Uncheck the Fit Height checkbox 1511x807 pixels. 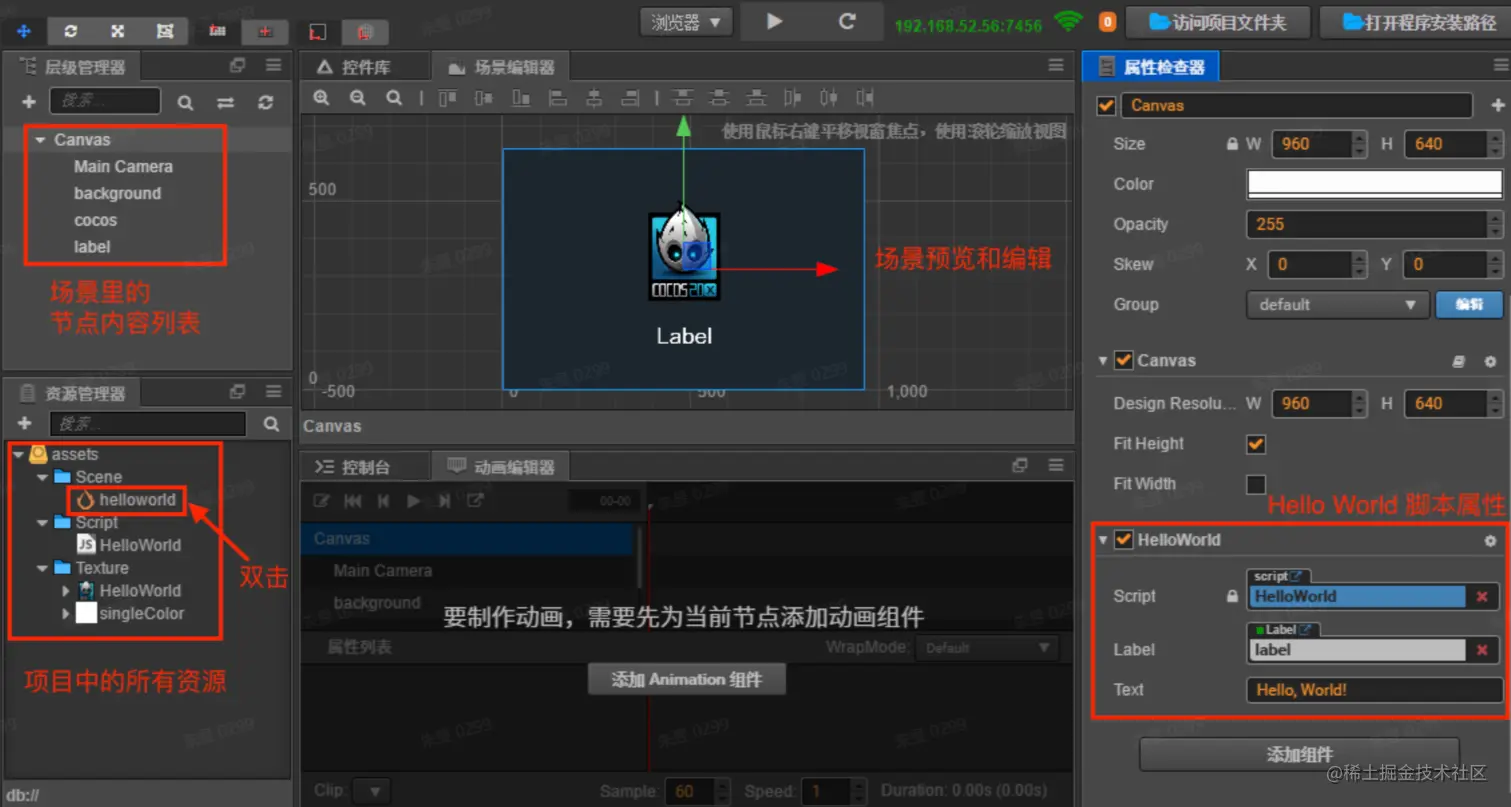pos(1256,444)
